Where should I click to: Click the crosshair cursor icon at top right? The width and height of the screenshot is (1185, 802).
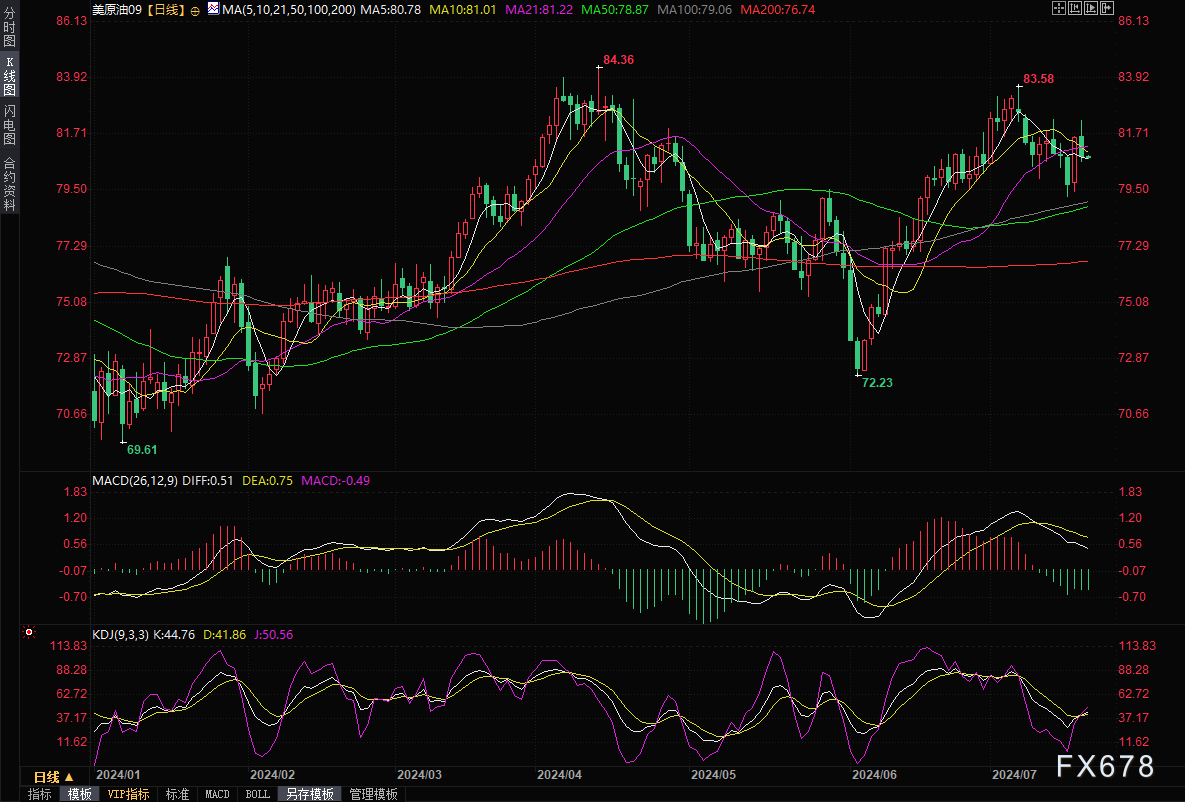click(x=1059, y=8)
